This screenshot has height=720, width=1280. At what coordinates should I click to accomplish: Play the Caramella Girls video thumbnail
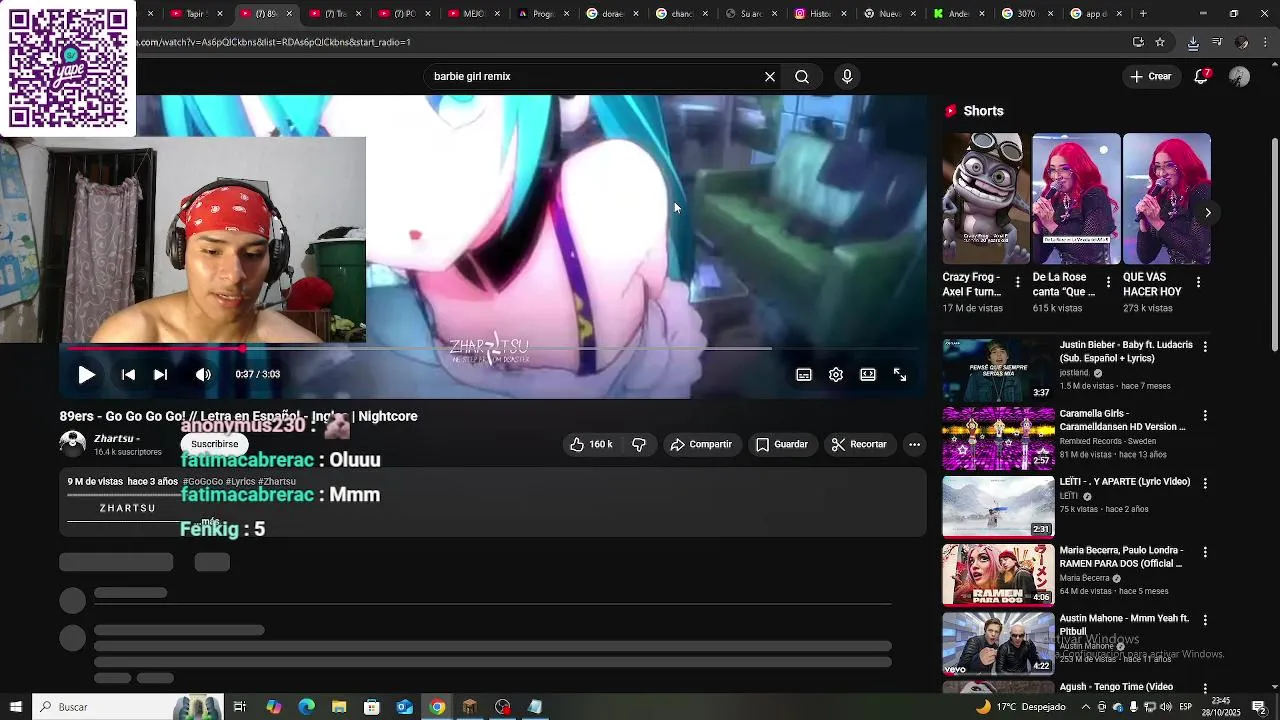click(x=998, y=438)
